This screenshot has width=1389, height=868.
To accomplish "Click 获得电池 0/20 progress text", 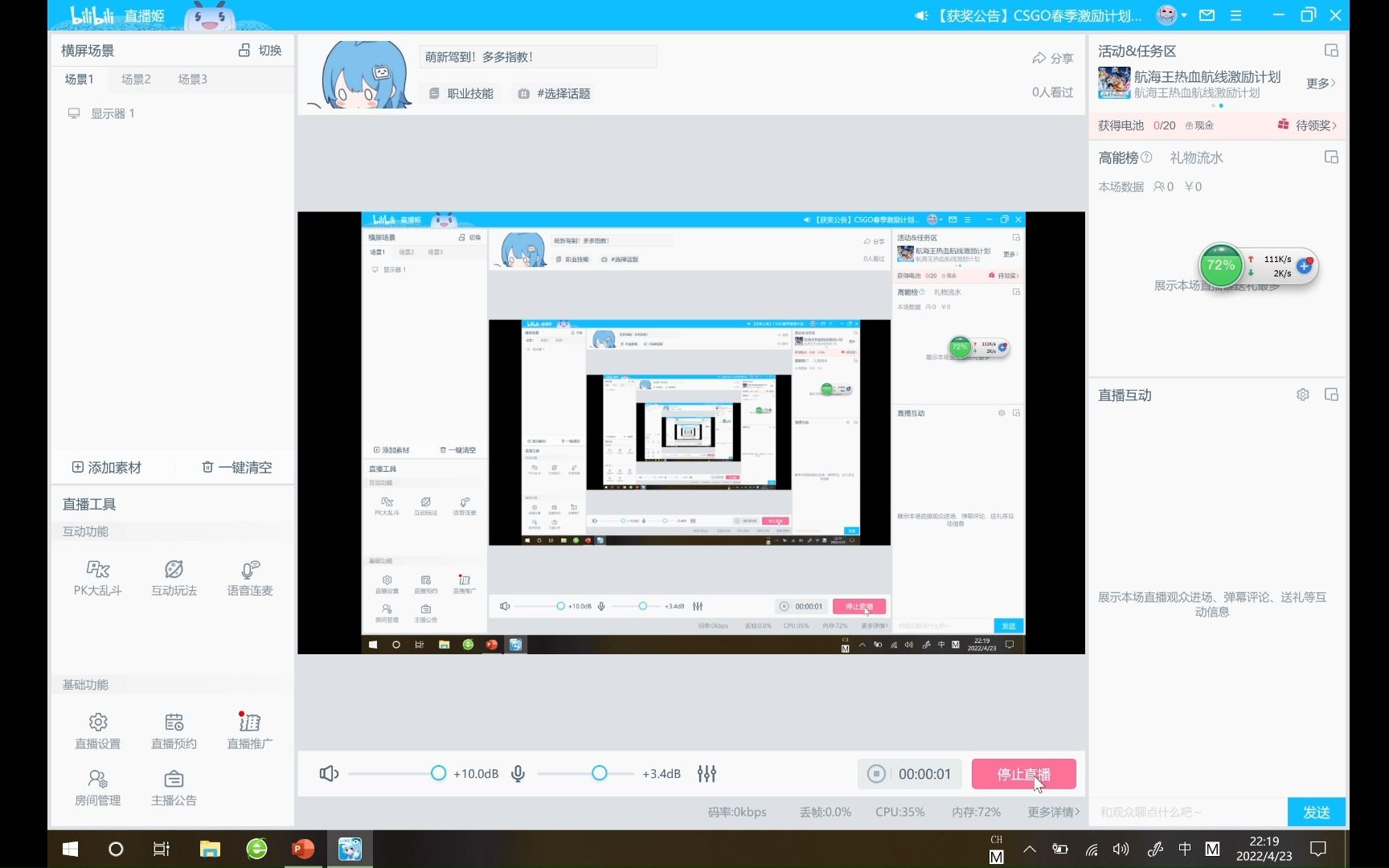I will pos(1137,125).
